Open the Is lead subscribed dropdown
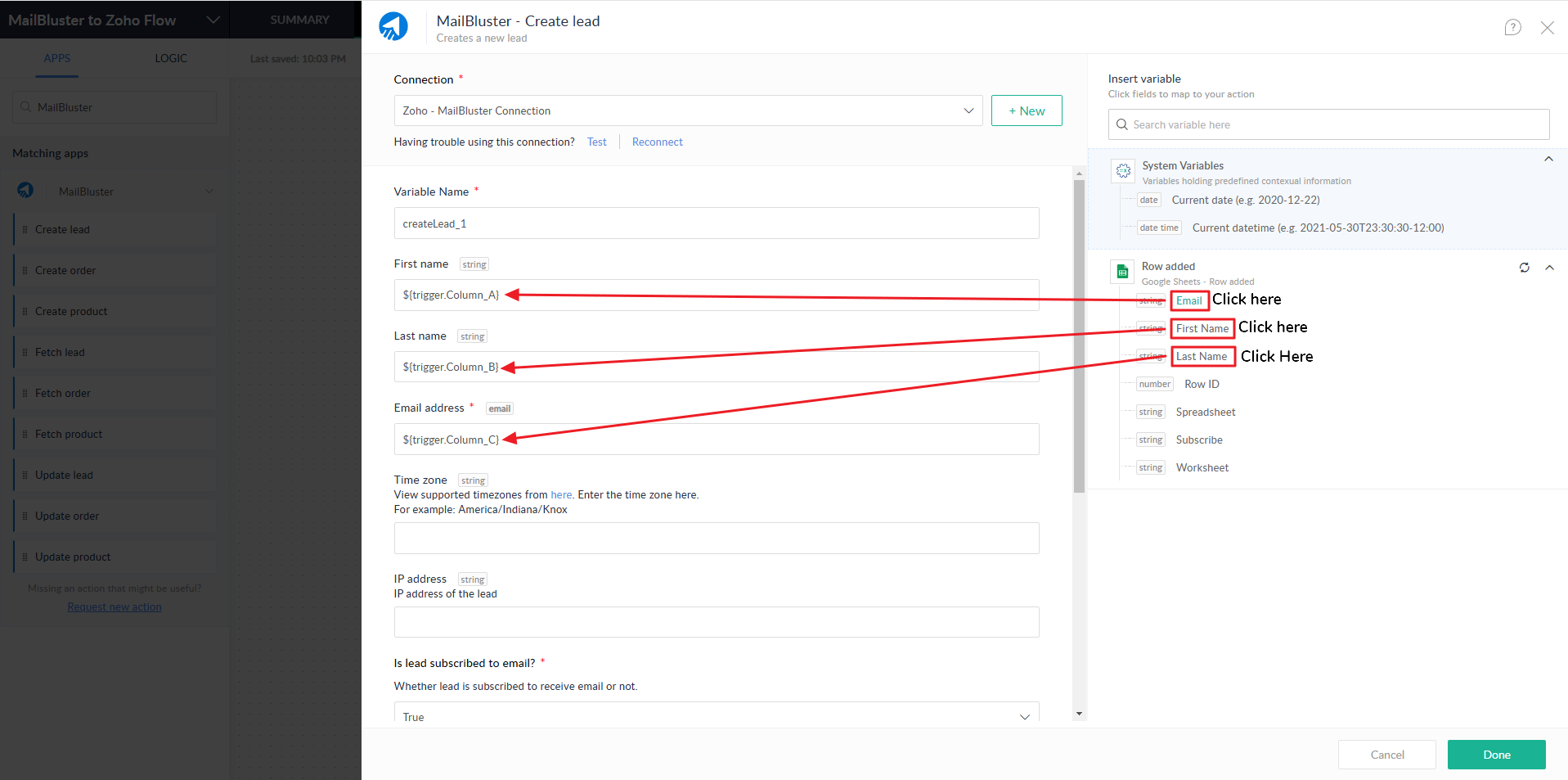 coord(1024,716)
